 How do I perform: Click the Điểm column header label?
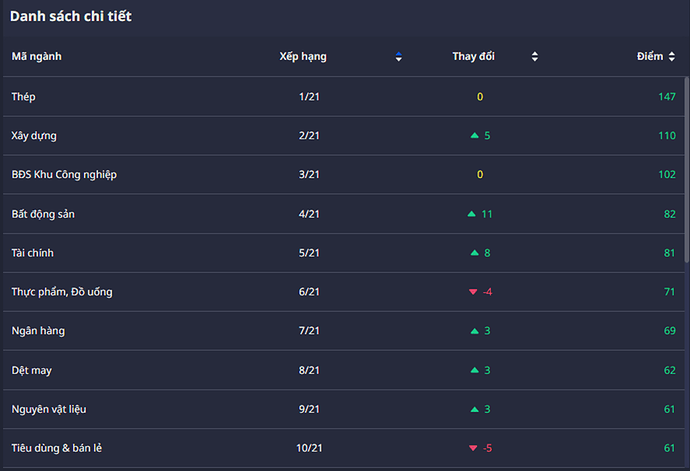(x=650, y=57)
